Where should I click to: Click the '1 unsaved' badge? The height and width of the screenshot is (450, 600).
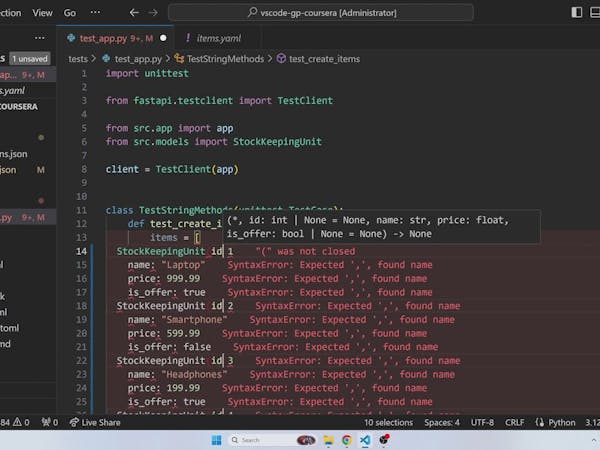click(30, 59)
